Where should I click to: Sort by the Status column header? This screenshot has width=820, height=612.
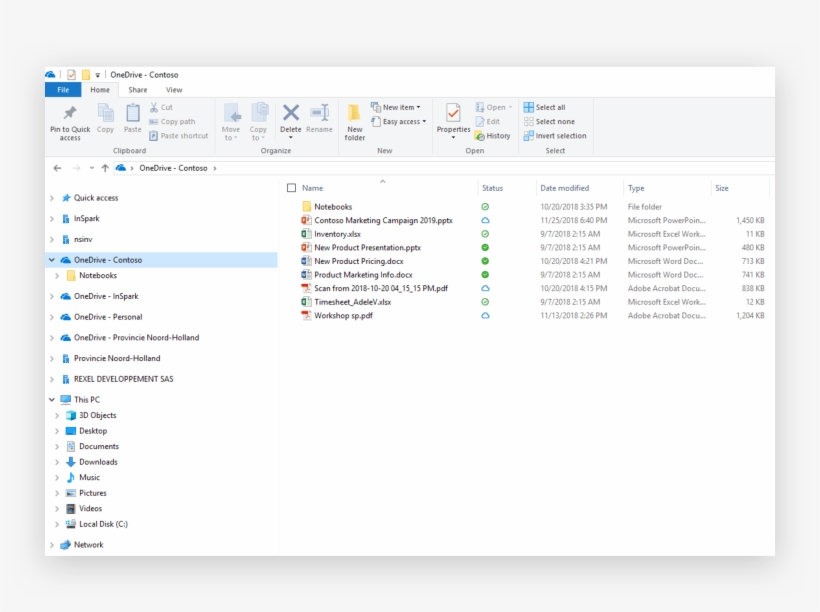click(x=492, y=188)
